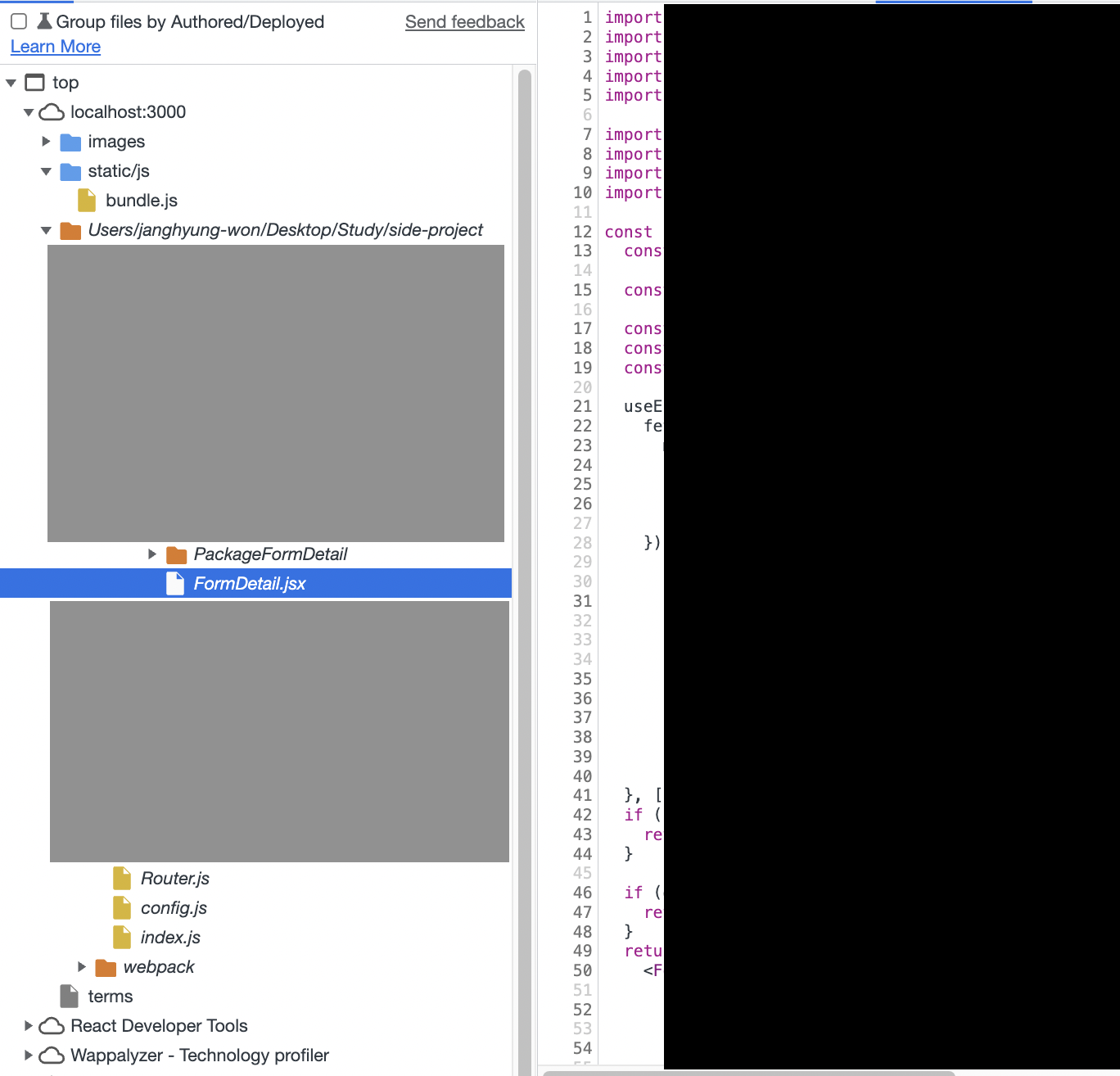Screen dimensions: 1120x1076
Task: Select the images folder label
Action: [x=116, y=142]
